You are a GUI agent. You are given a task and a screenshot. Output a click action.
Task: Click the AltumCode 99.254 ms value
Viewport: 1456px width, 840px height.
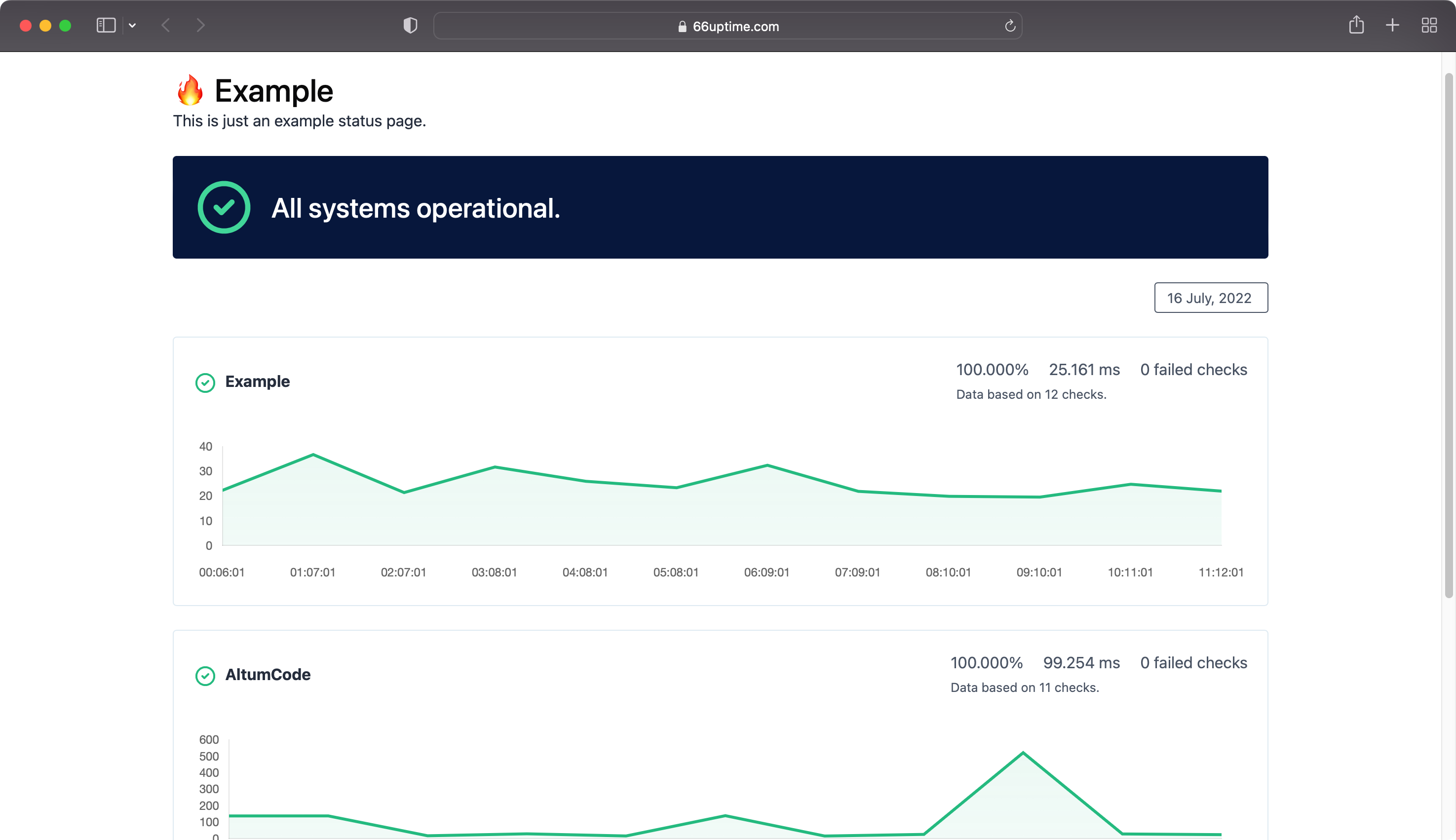click(x=1081, y=663)
